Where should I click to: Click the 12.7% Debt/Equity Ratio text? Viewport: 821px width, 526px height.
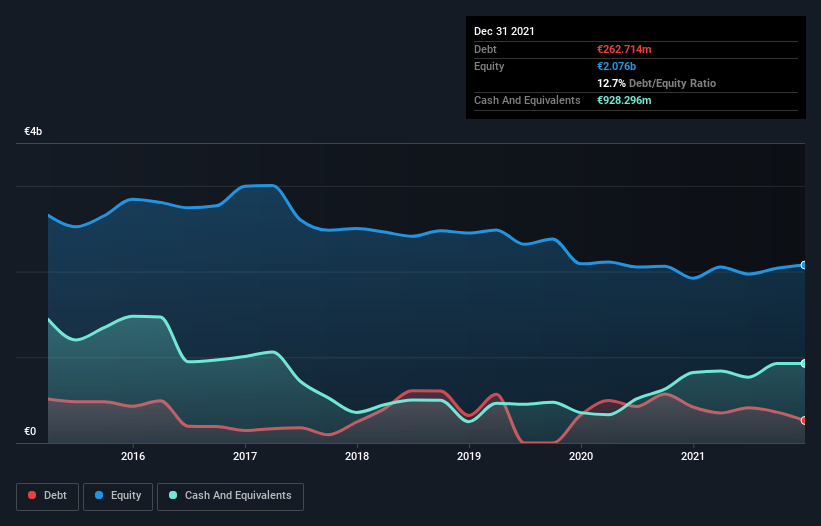657,83
